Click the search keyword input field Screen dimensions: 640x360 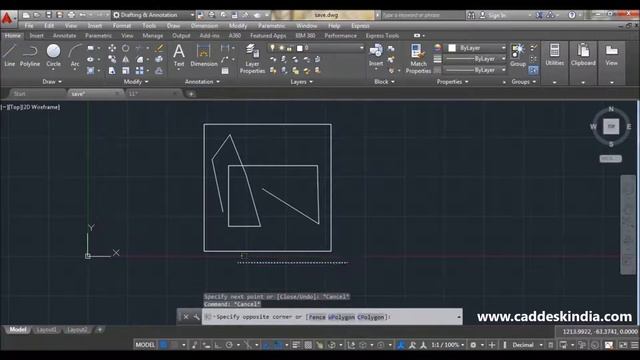point(423,15)
